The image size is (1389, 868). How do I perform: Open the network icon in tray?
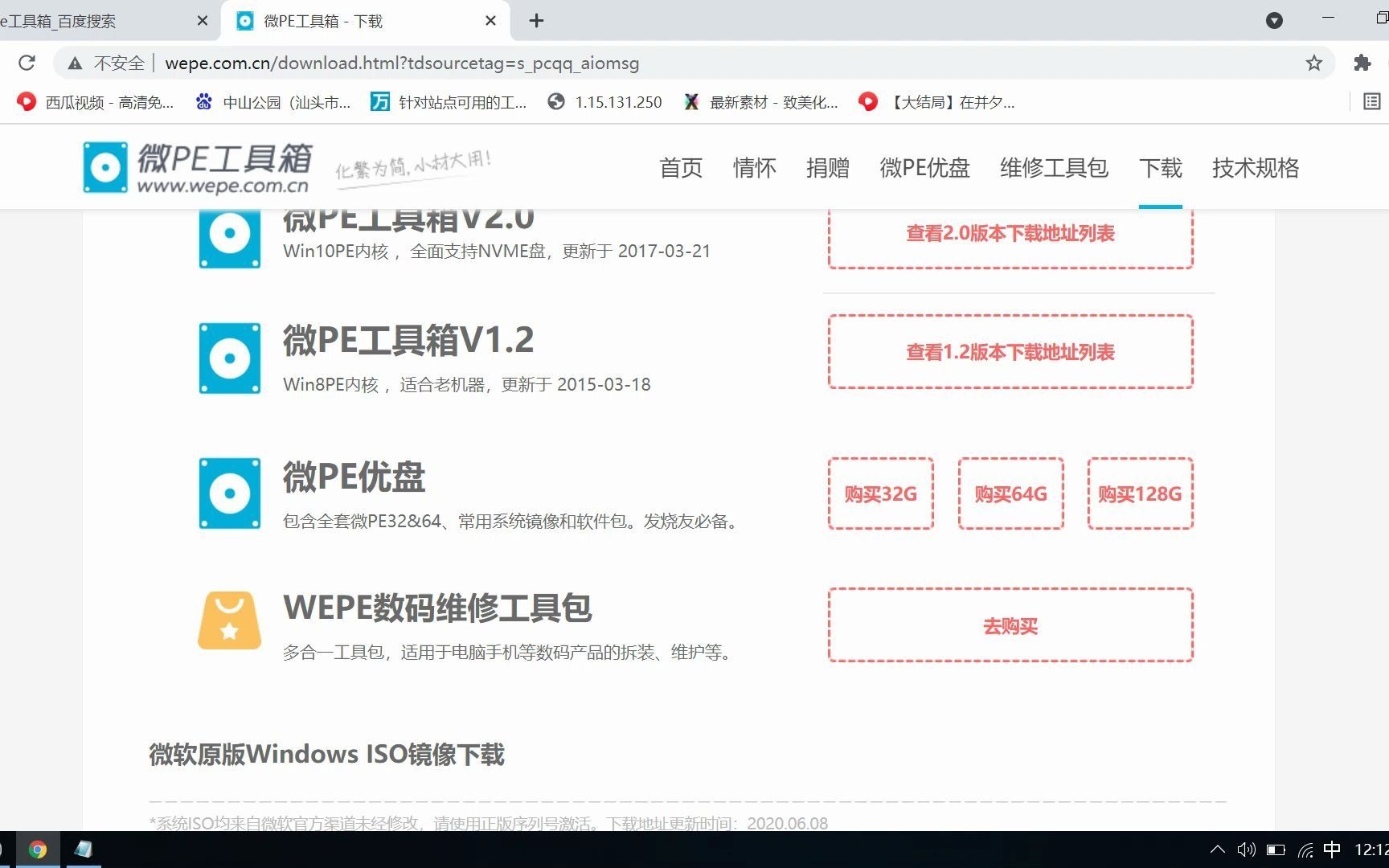[x=1305, y=850]
